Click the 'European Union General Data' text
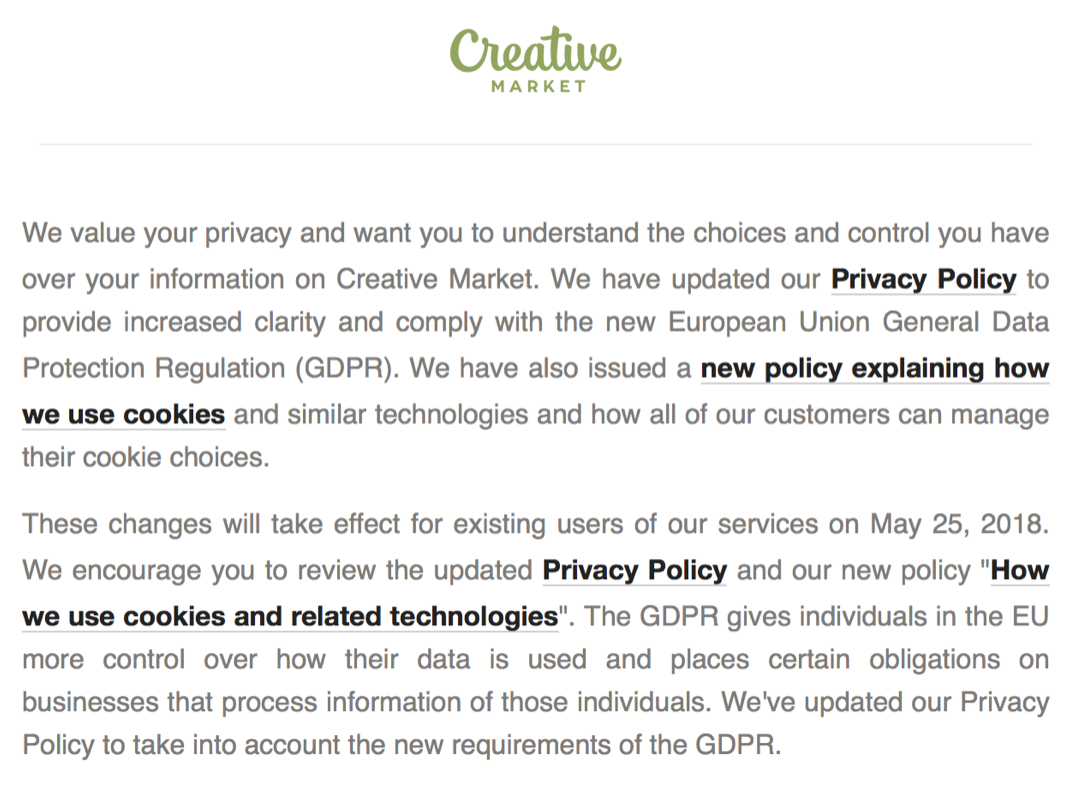The height and width of the screenshot is (792, 1092). (x=858, y=323)
